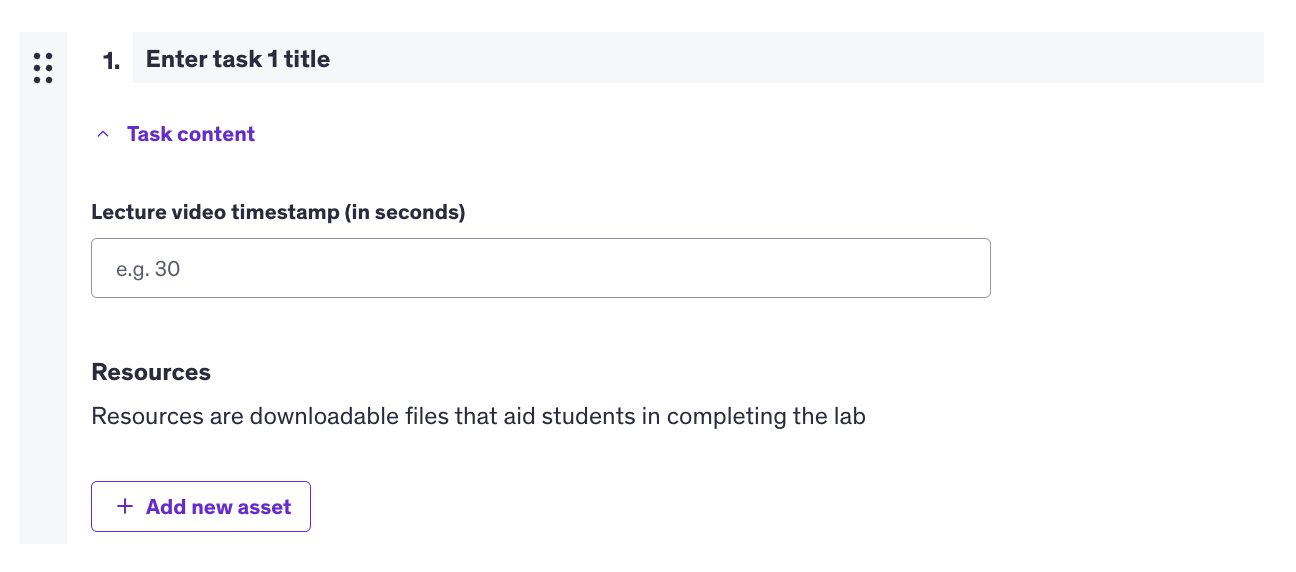The width and height of the screenshot is (1296, 572).
Task: Select the Resources heading
Action: [x=151, y=373]
